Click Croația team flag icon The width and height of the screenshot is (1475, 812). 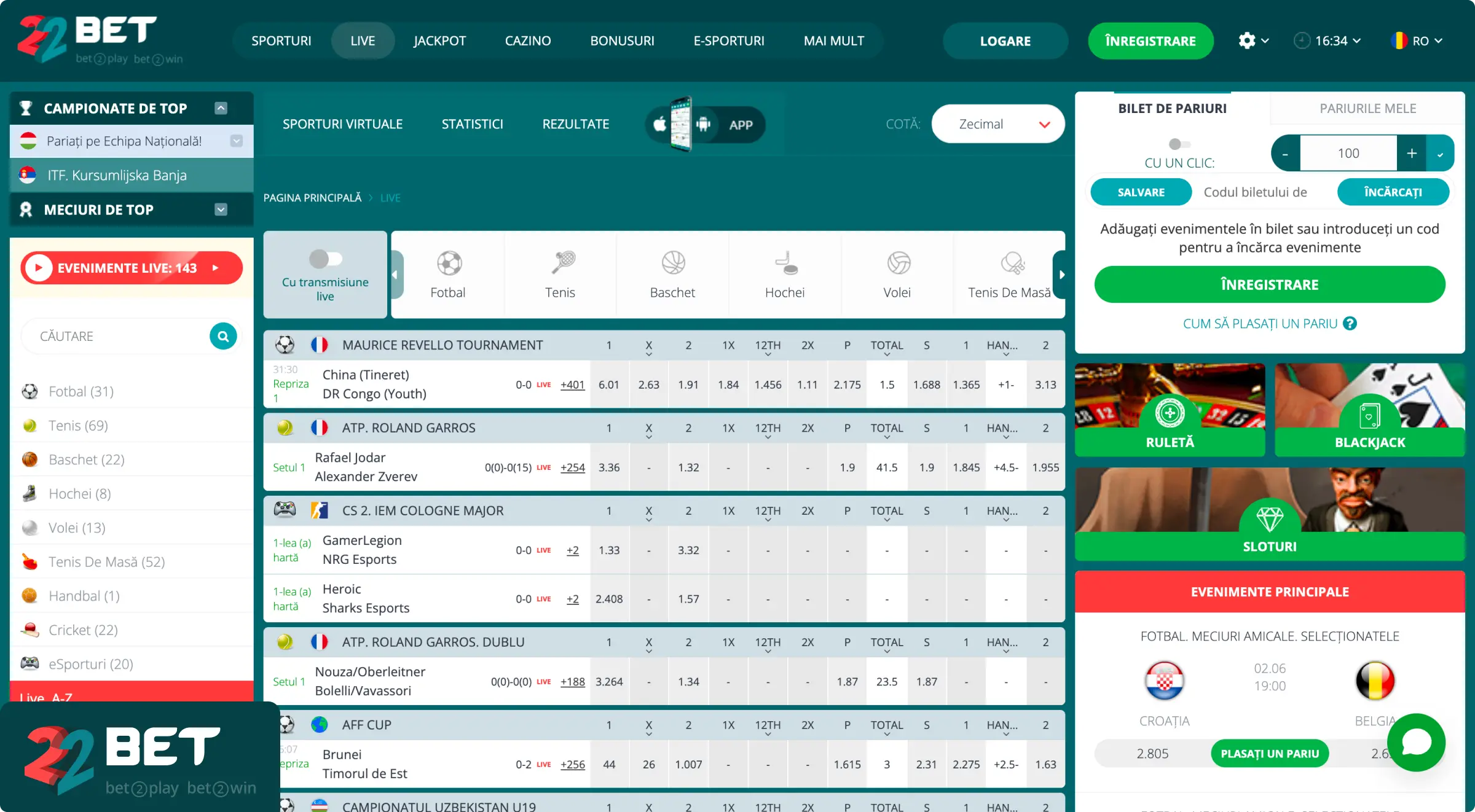click(x=1165, y=681)
